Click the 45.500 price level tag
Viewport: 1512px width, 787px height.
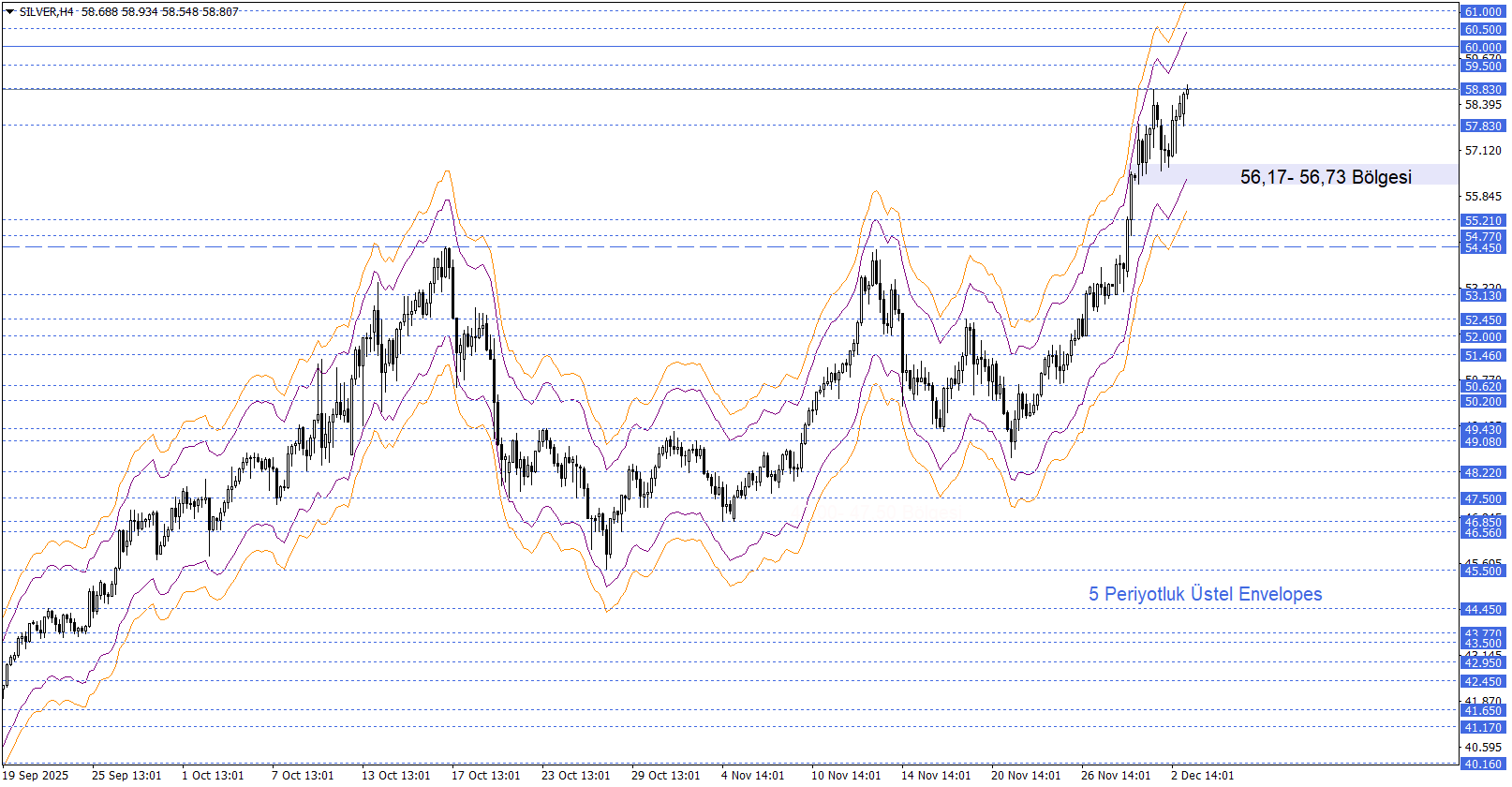[1483, 572]
